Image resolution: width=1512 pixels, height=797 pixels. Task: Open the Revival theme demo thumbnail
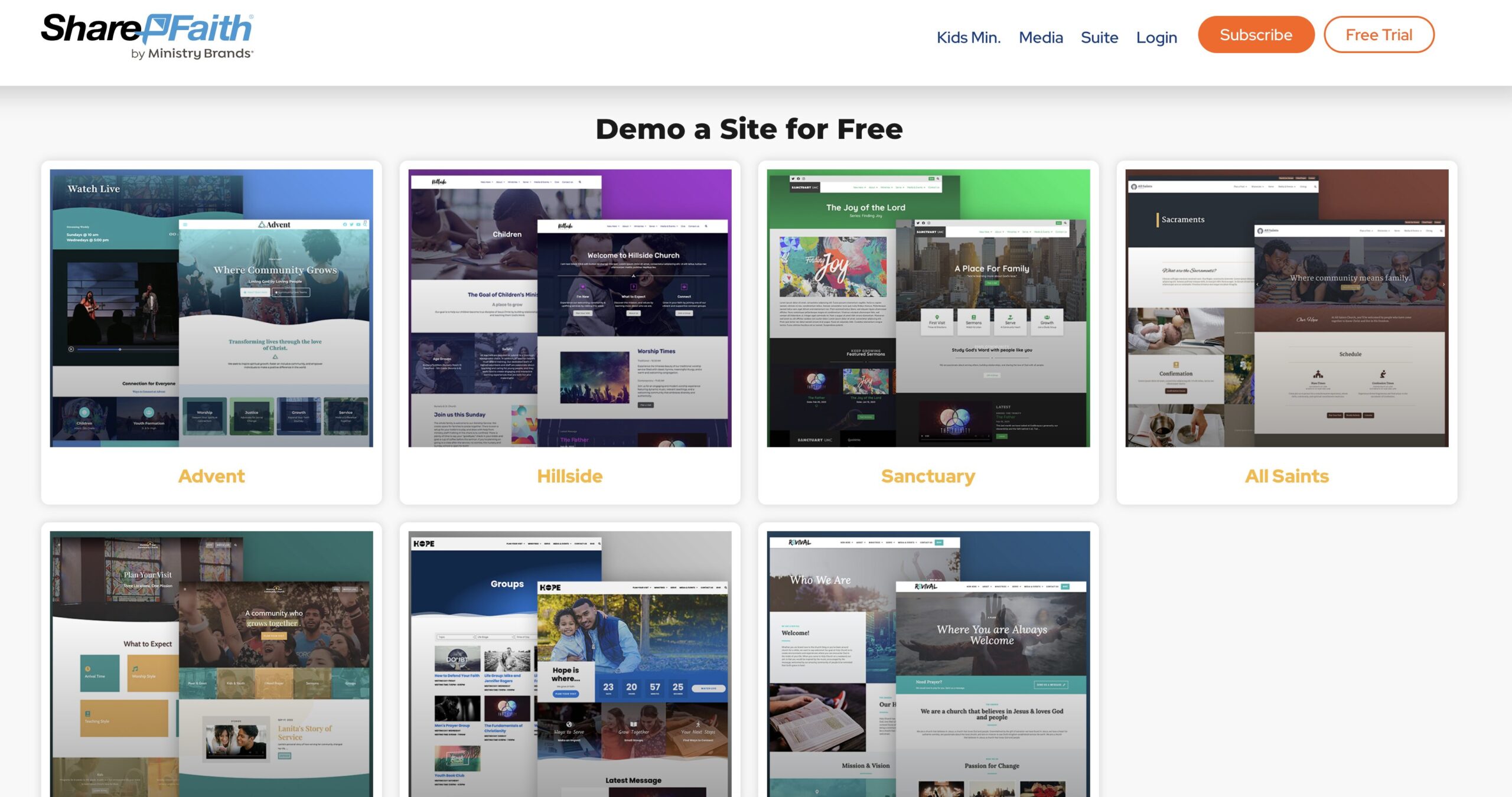928,664
